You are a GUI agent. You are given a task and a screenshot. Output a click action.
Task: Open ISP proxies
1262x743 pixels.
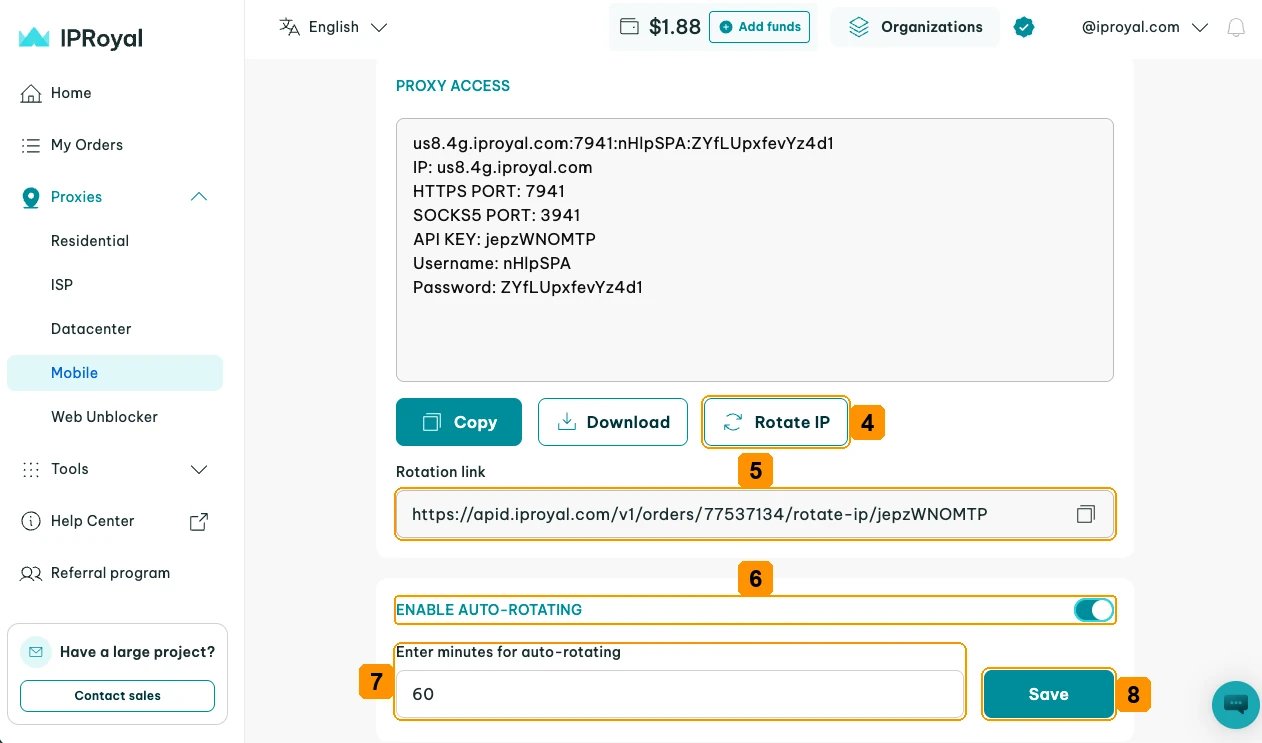tap(62, 285)
